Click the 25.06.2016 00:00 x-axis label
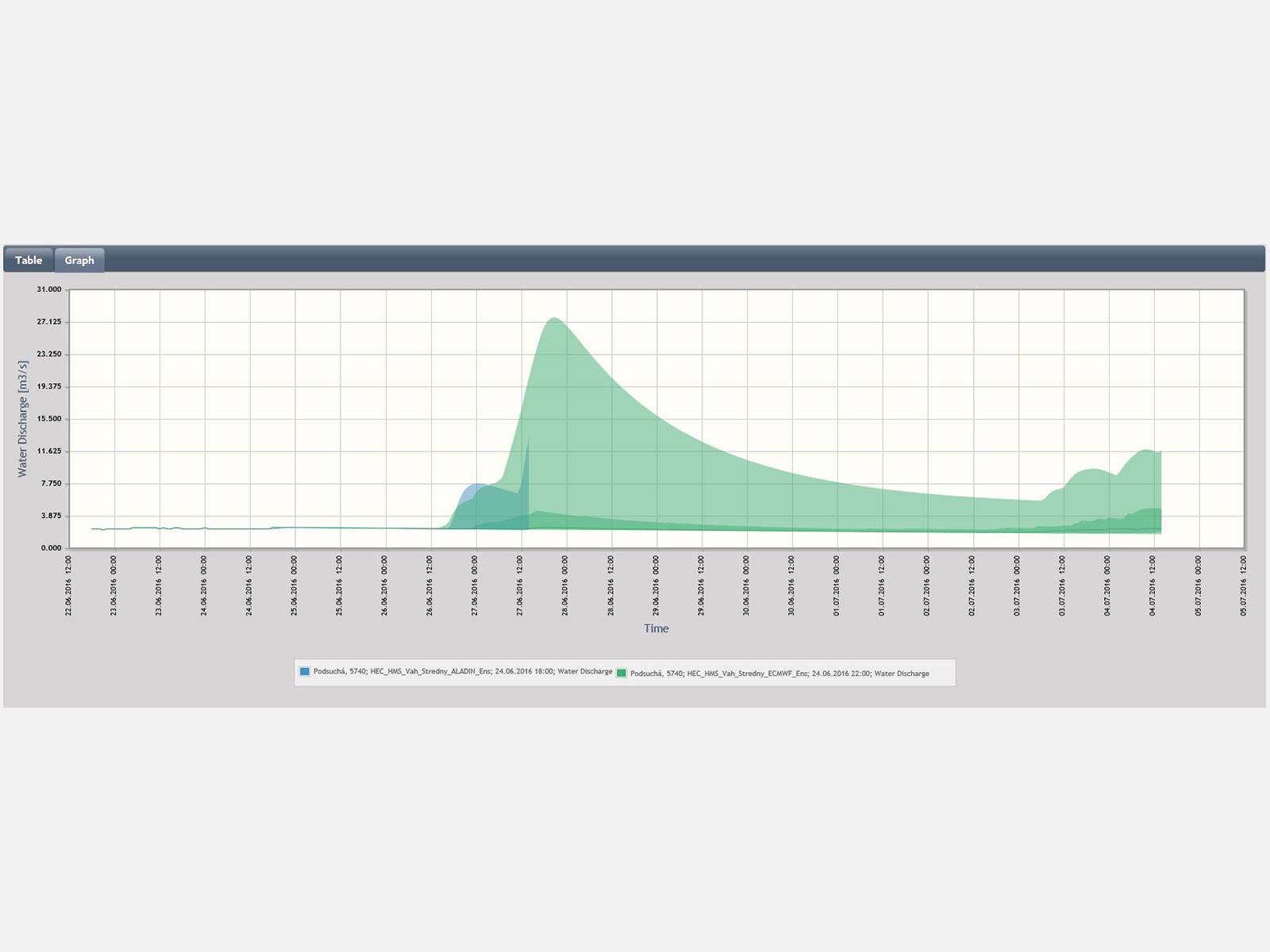1270x952 pixels. 295,585
